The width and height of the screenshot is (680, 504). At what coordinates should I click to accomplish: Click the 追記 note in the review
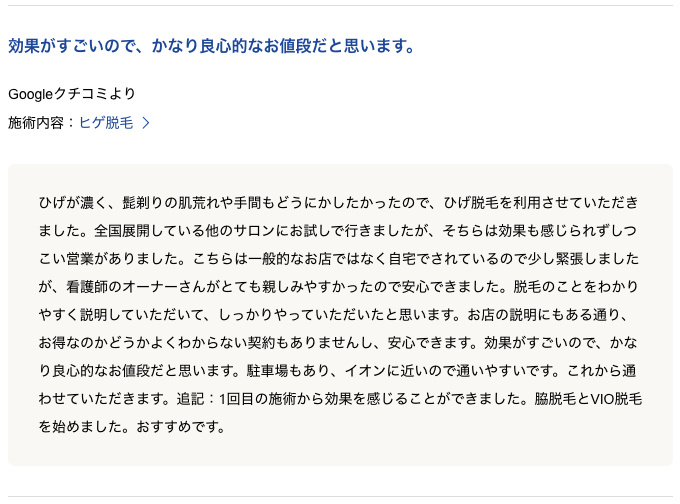(190, 399)
